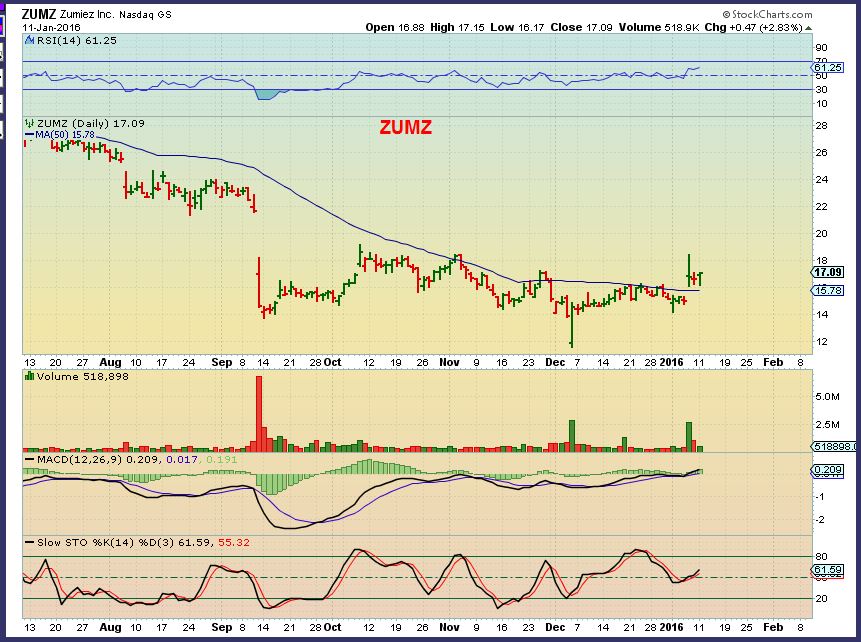
Task: Click the Volume legend bars icon
Action: (30, 376)
